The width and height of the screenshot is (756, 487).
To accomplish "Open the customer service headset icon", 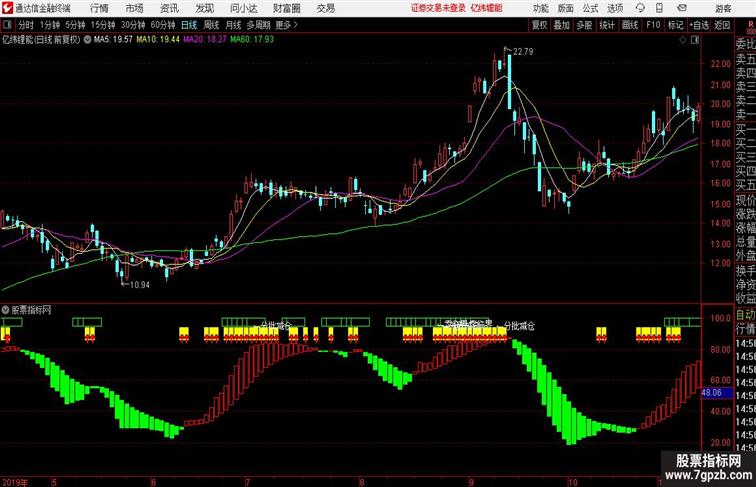I will point(640,8).
